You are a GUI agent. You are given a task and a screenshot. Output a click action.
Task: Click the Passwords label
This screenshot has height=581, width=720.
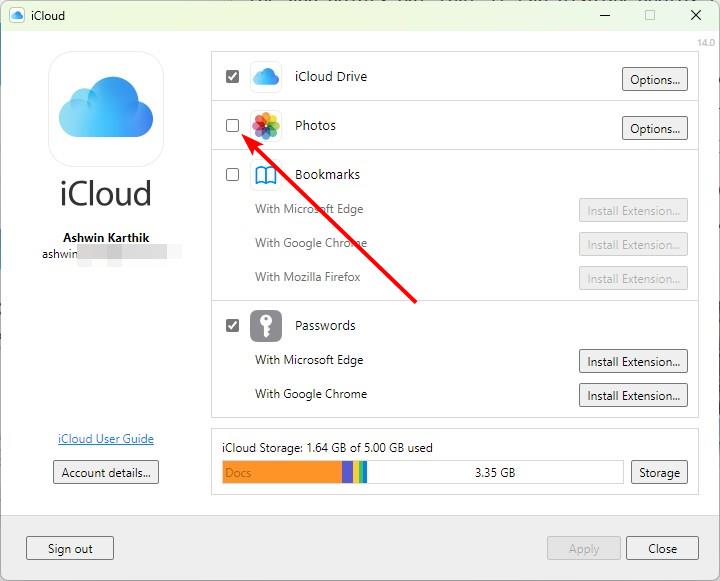coord(325,326)
